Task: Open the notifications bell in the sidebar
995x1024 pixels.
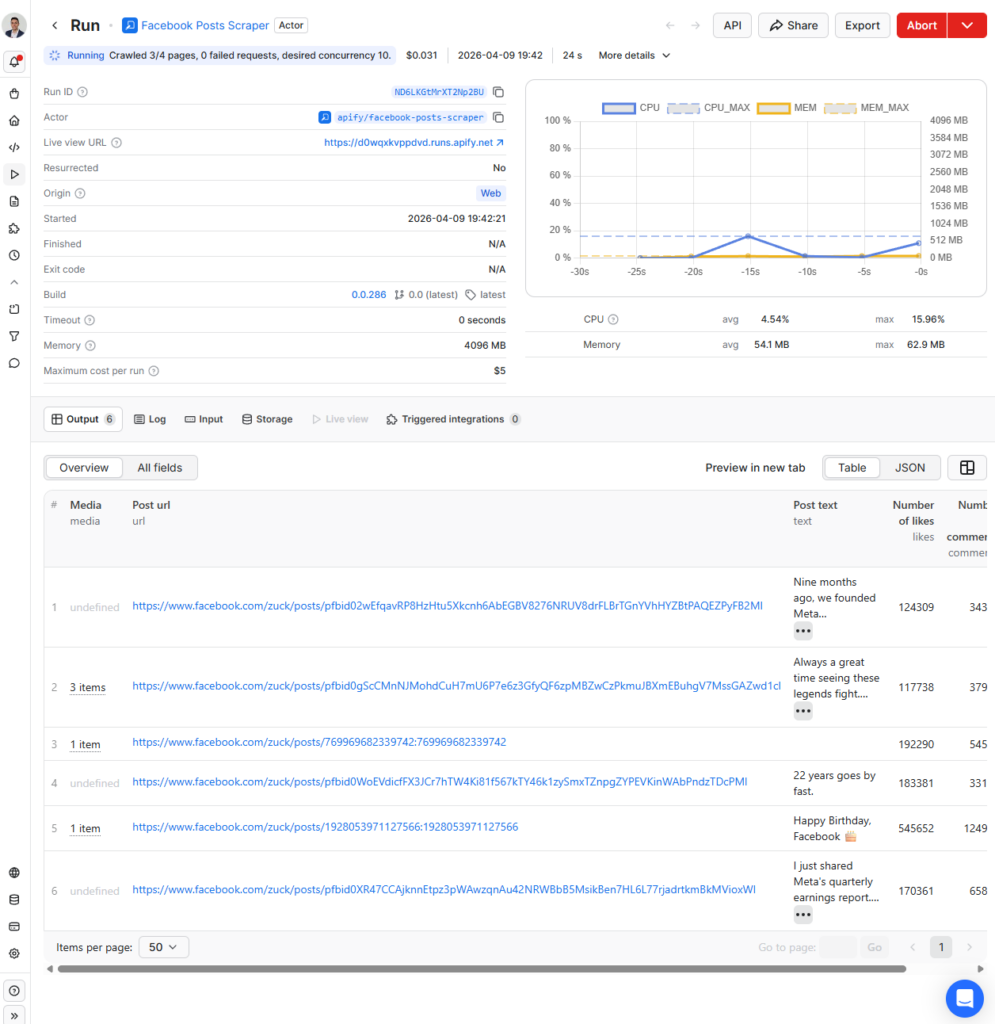Action: coord(14,62)
